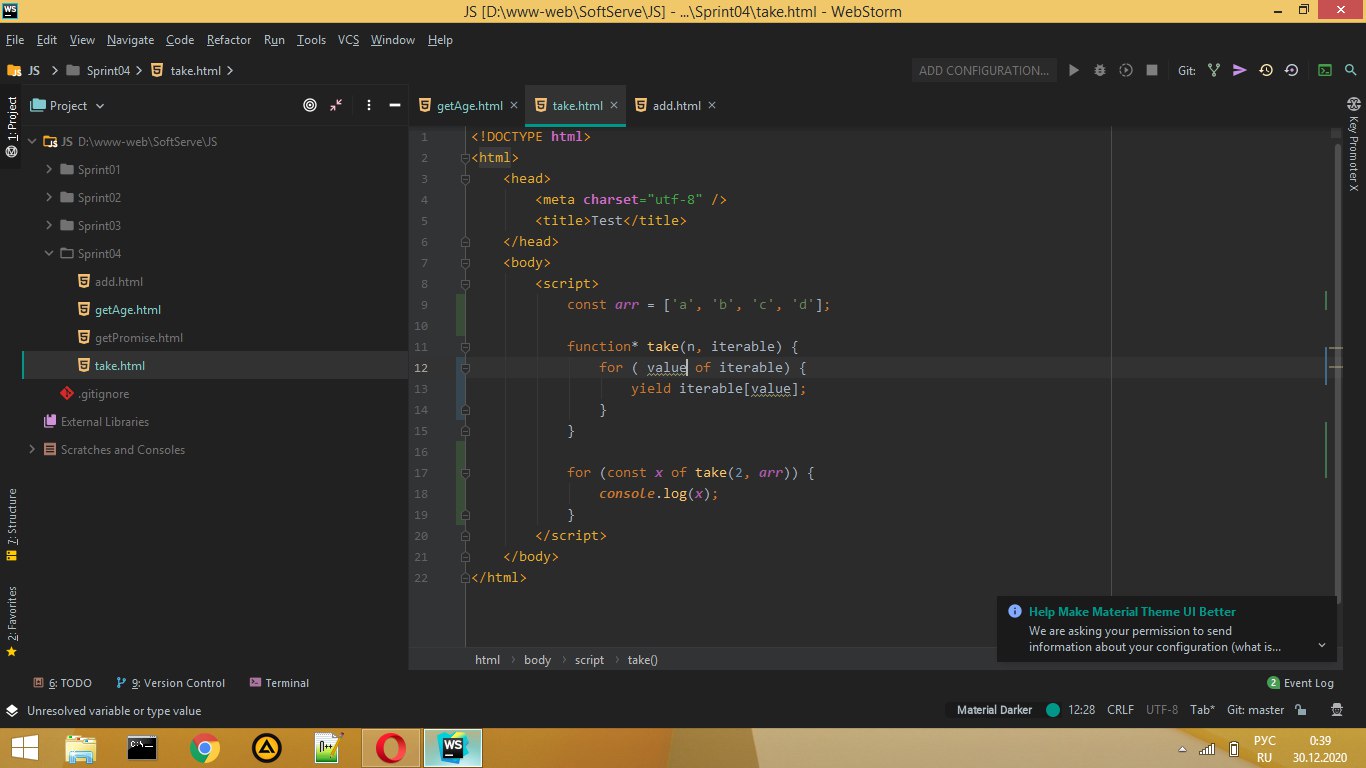
Task: Click UTF-8 encoding in status bar
Action: tap(1162, 710)
